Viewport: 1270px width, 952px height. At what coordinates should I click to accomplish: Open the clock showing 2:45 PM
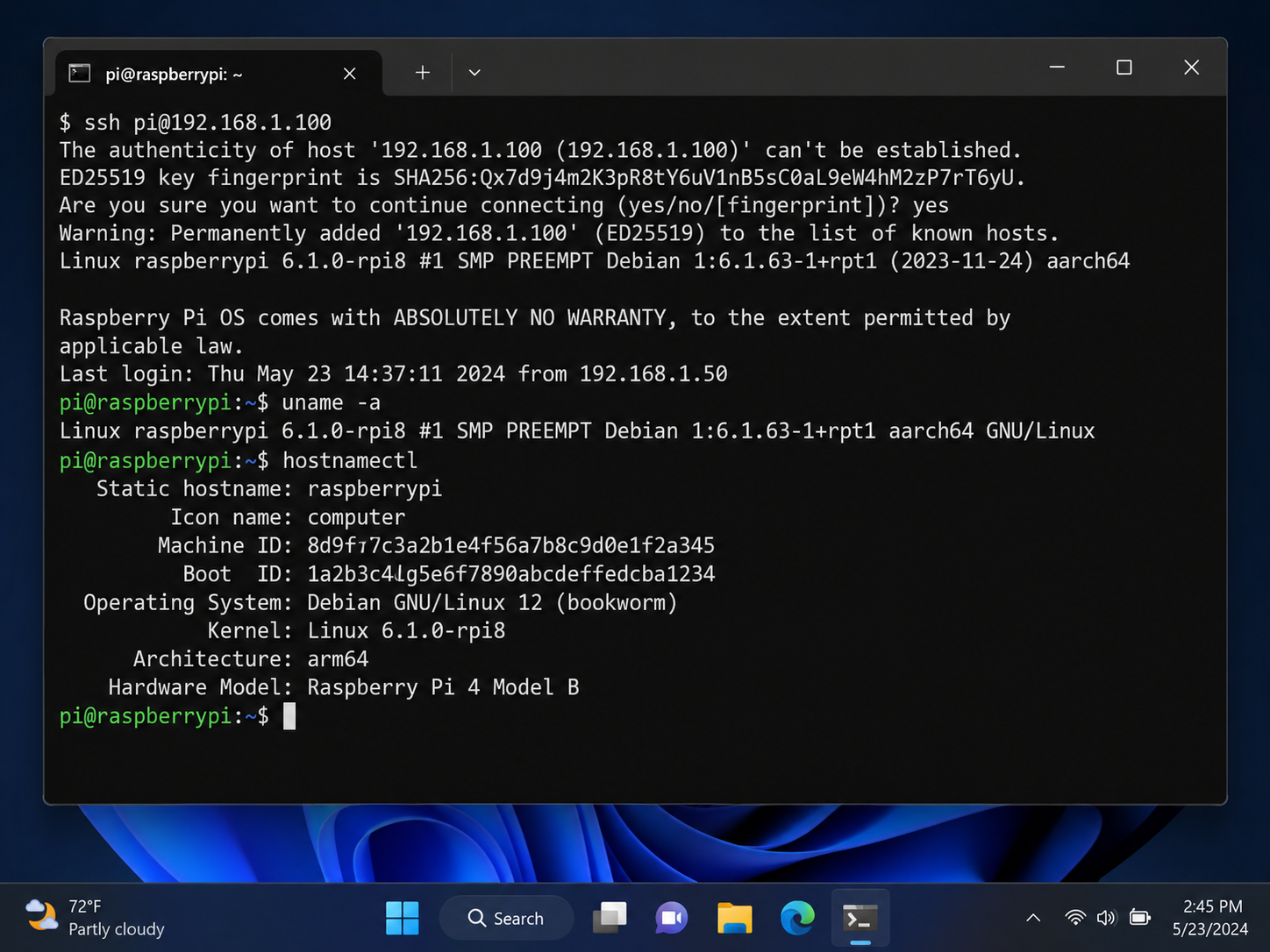point(1210,918)
